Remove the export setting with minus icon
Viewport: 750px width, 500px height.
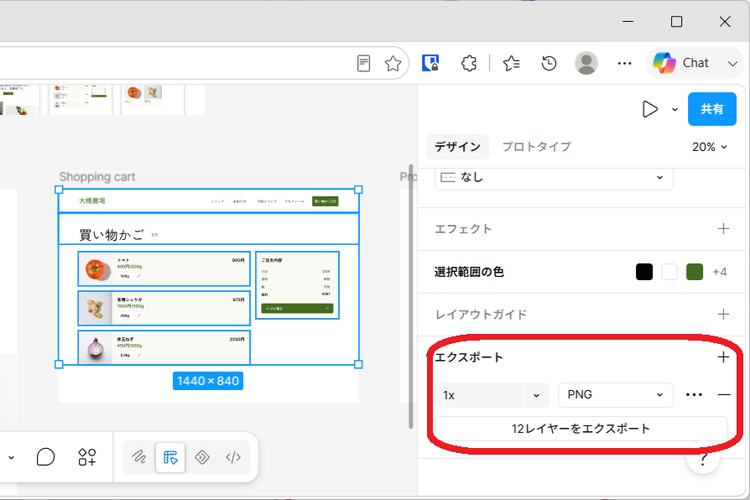724,395
